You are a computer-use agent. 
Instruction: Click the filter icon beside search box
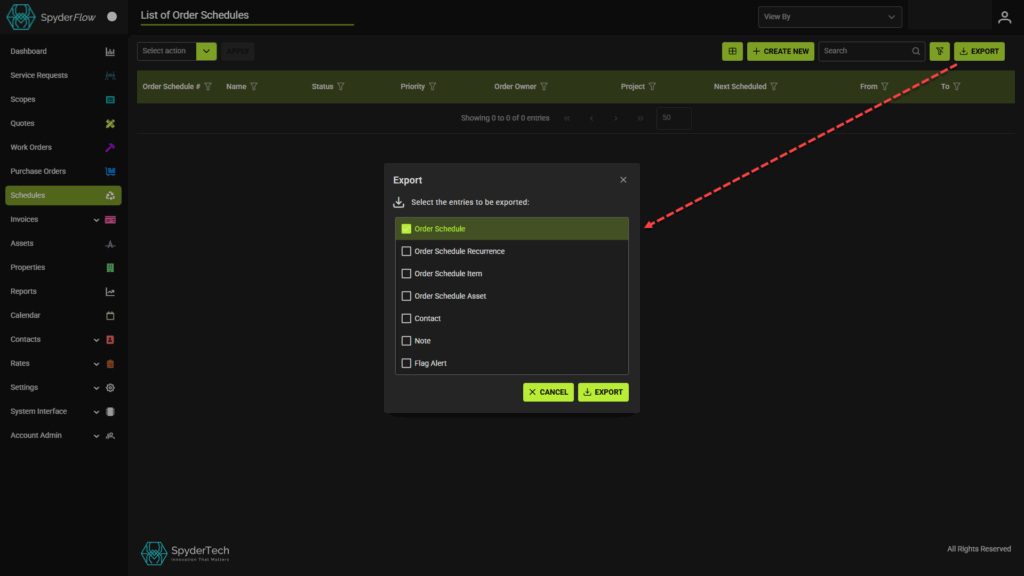coord(939,51)
